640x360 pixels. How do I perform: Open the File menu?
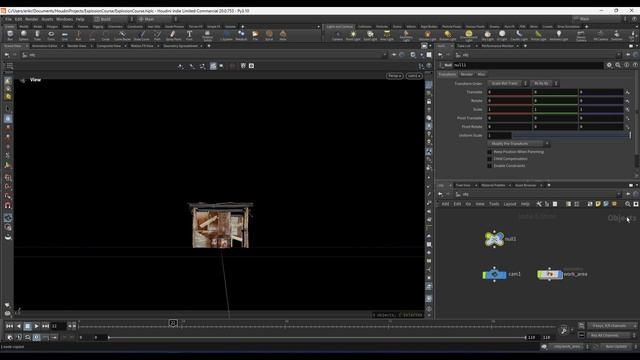[x=8, y=19]
